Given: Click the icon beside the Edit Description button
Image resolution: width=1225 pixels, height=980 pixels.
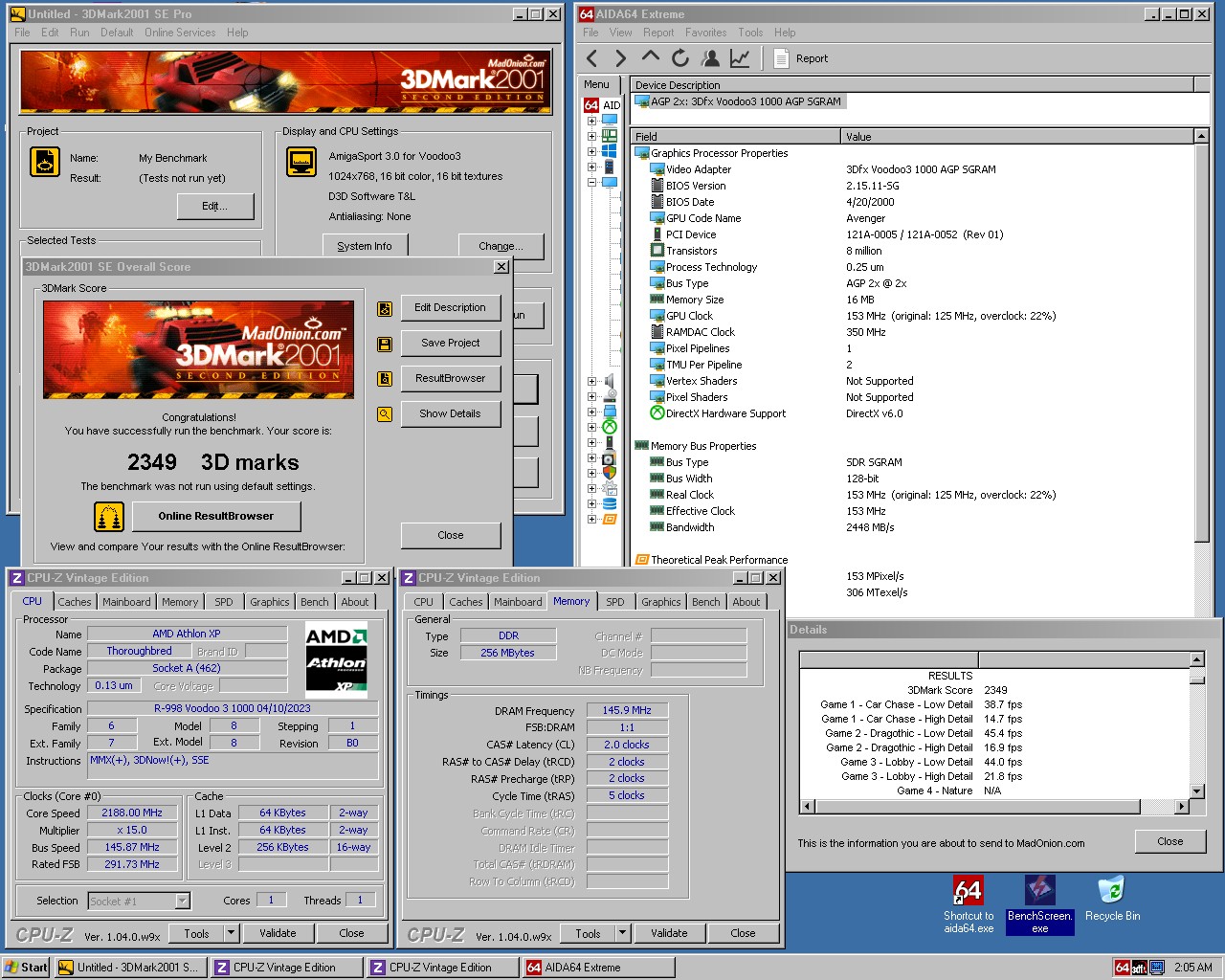Looking at the screenshot, I should 385,309.
